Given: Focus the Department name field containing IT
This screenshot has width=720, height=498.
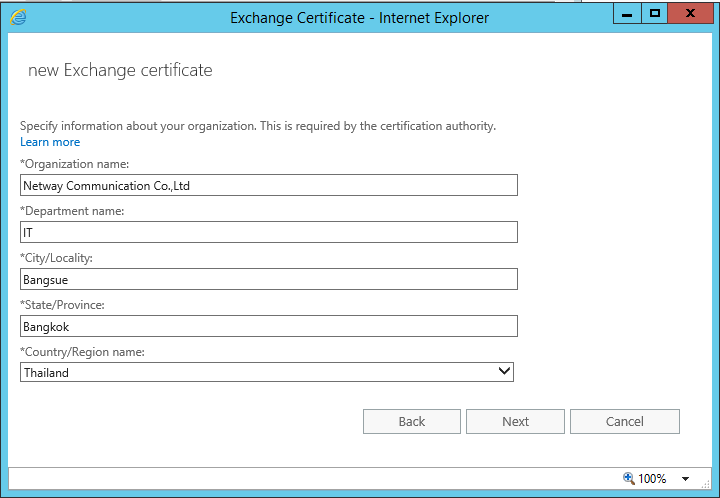Looking at the screenshot, I should pyautogui.click(x=269, y=232).
